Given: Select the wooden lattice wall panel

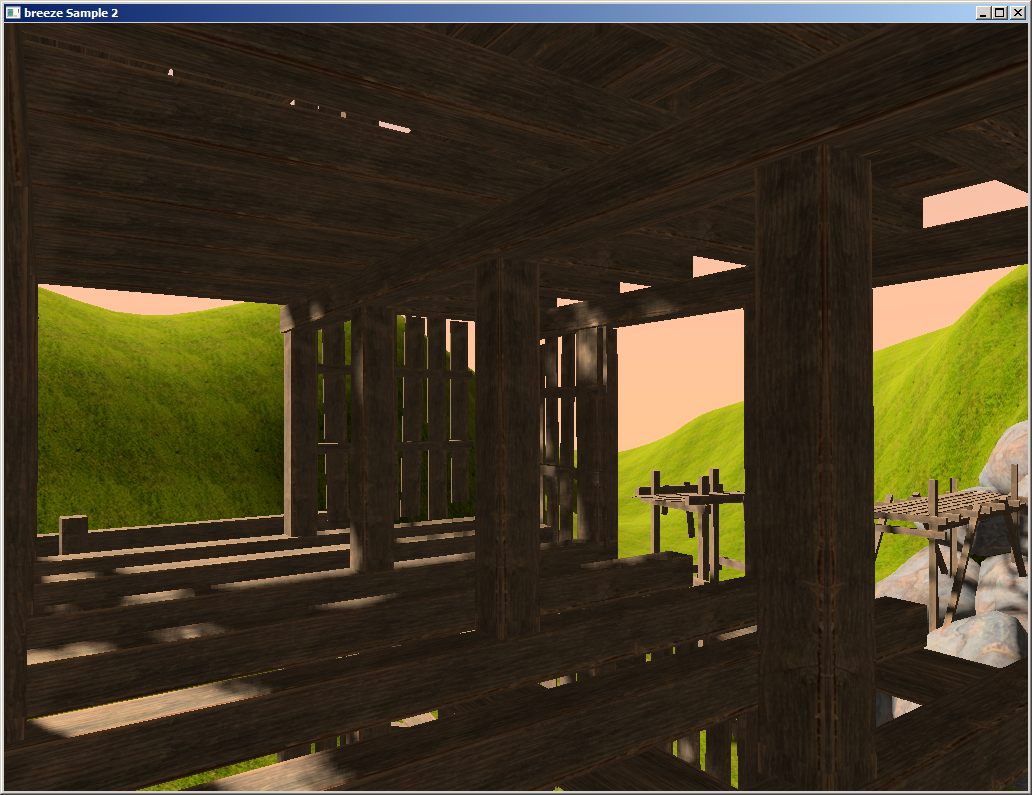Looking at the screenshot, I should [x=430, y=420].
